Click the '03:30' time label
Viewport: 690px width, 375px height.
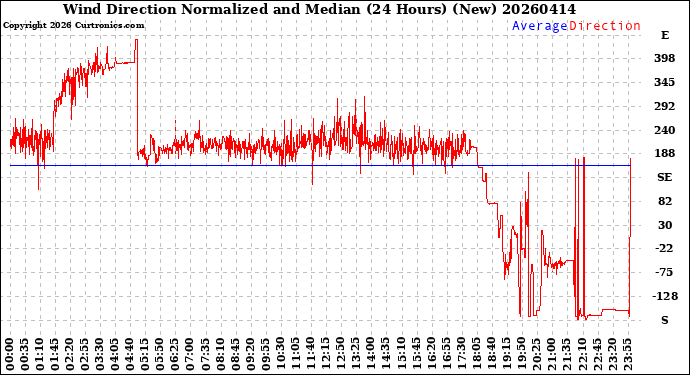tap(100, 355)
